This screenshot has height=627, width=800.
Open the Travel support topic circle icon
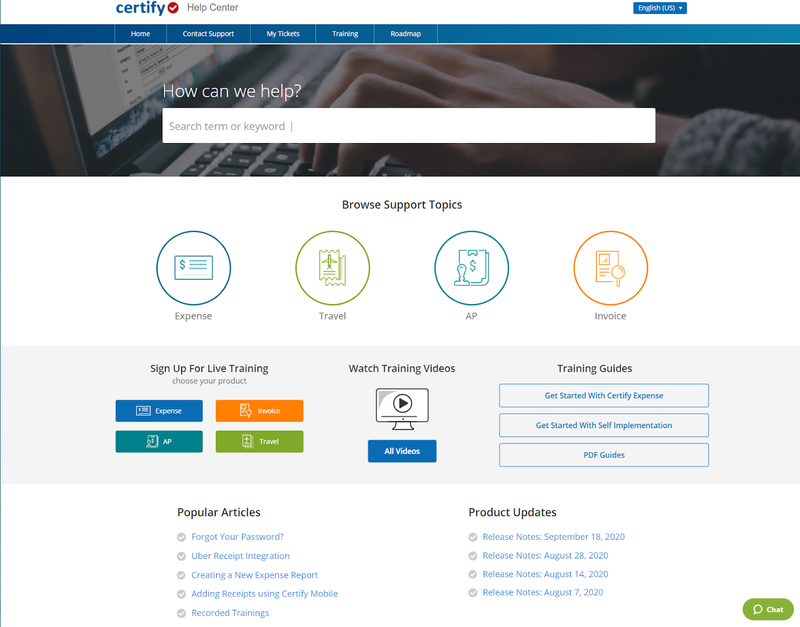point(333,268)
